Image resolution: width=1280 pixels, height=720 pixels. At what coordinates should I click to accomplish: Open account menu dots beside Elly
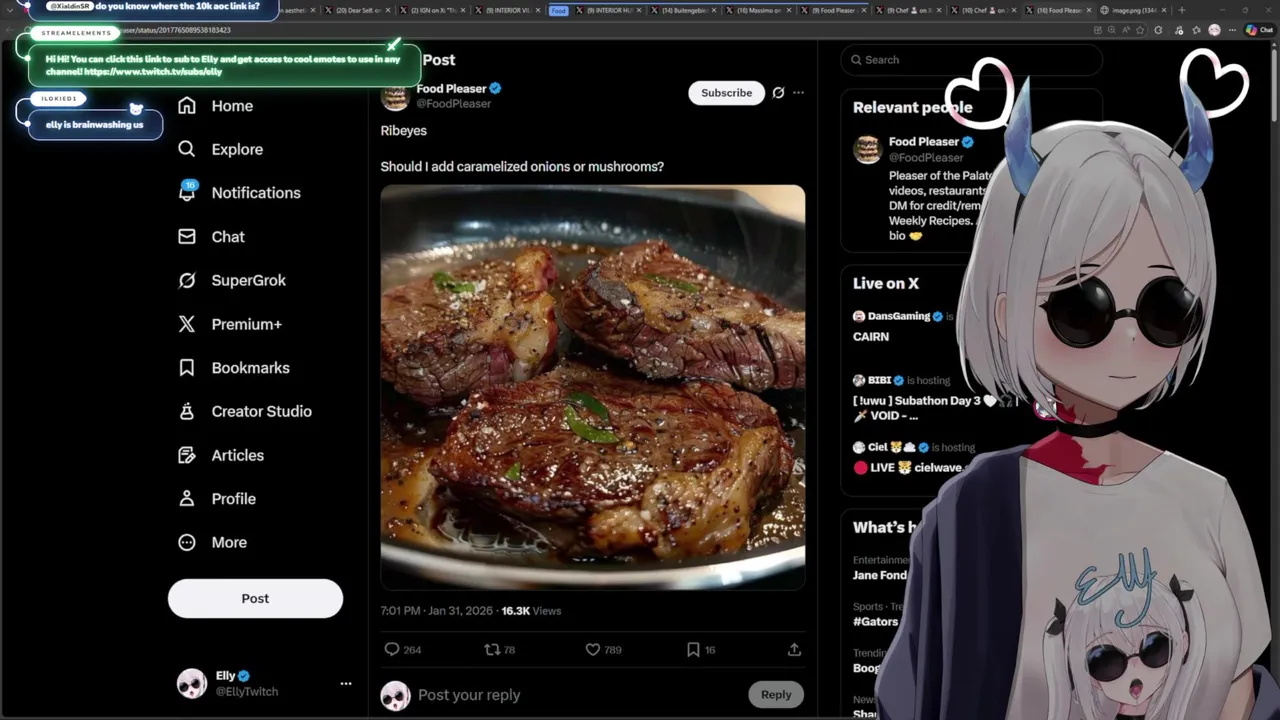click(x=346, y=684)
